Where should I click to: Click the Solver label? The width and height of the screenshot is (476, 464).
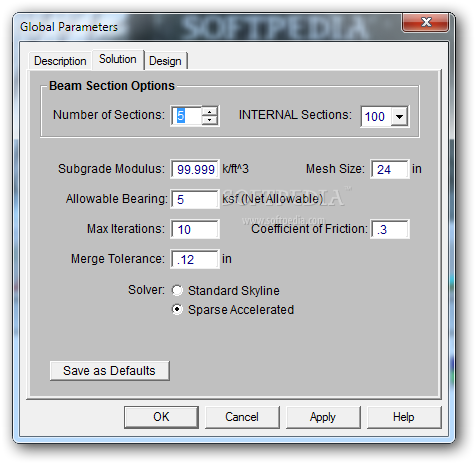pyautogui.click(x=146, y=290)
